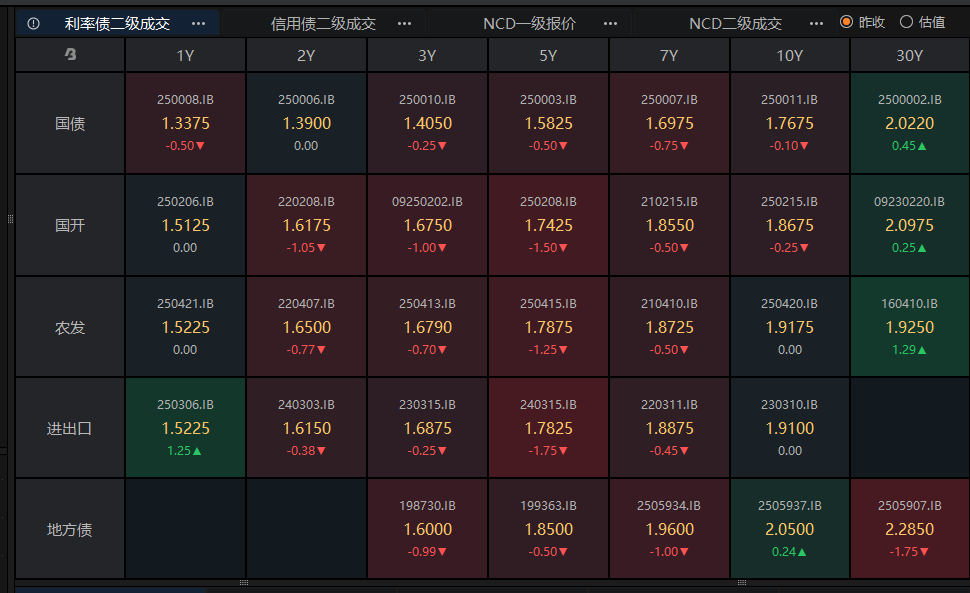Open the more options dots for 信用债二级成交
Screen dimensions: 970x593
tap(404, 23)
